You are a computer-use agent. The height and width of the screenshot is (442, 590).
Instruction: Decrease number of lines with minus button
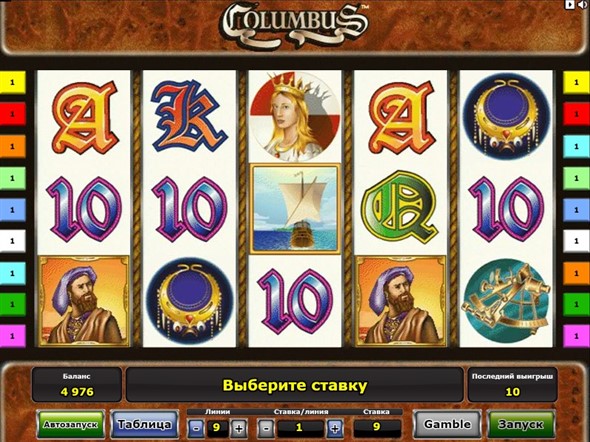point(196,428)
